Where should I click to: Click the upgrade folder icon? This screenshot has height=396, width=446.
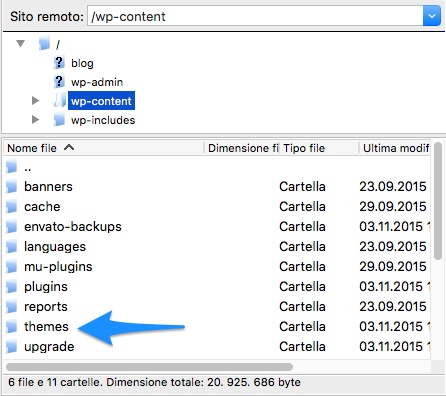11,346
